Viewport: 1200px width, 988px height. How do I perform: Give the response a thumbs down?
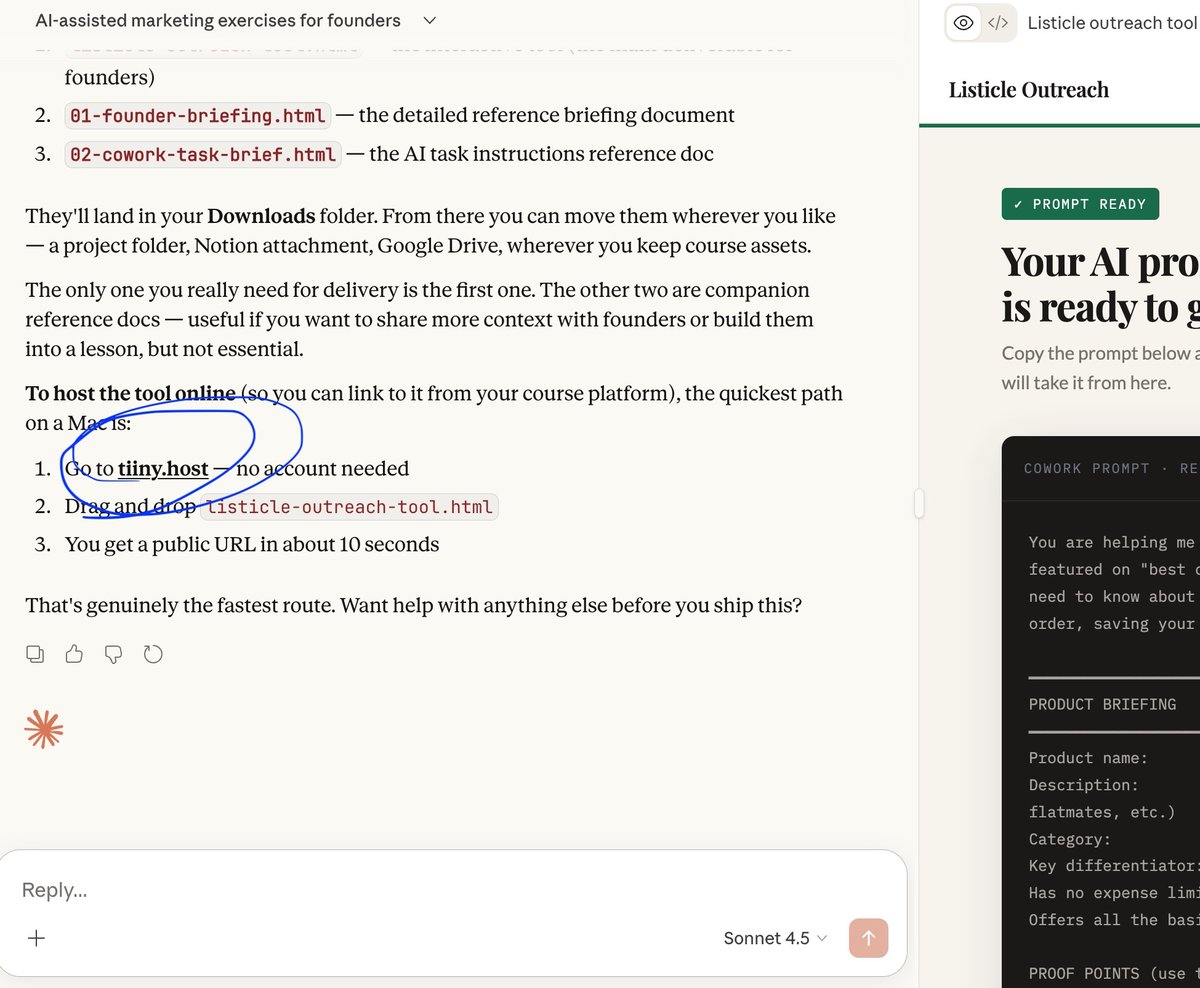pos(114,654)
